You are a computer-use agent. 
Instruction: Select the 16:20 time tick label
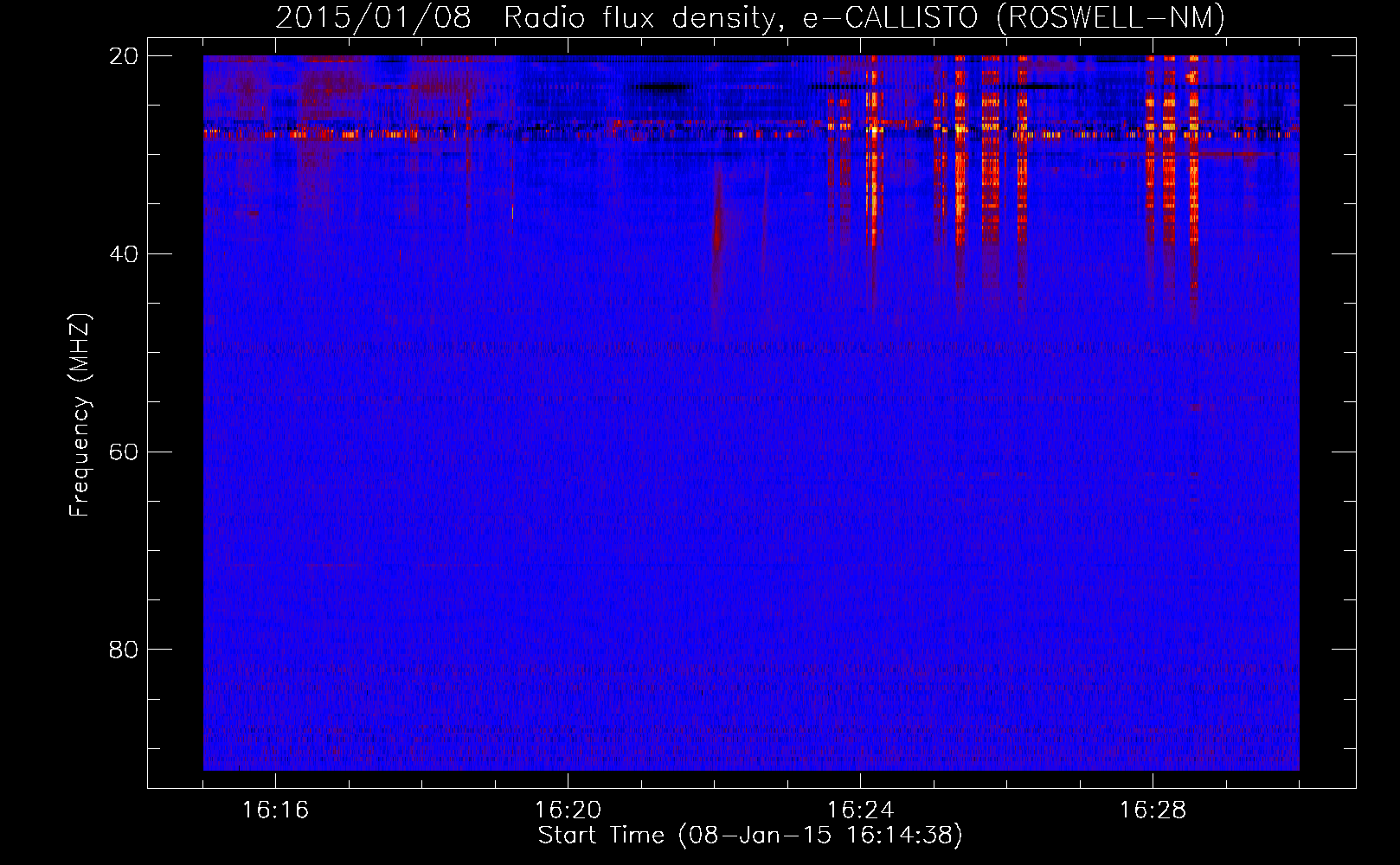568,811
